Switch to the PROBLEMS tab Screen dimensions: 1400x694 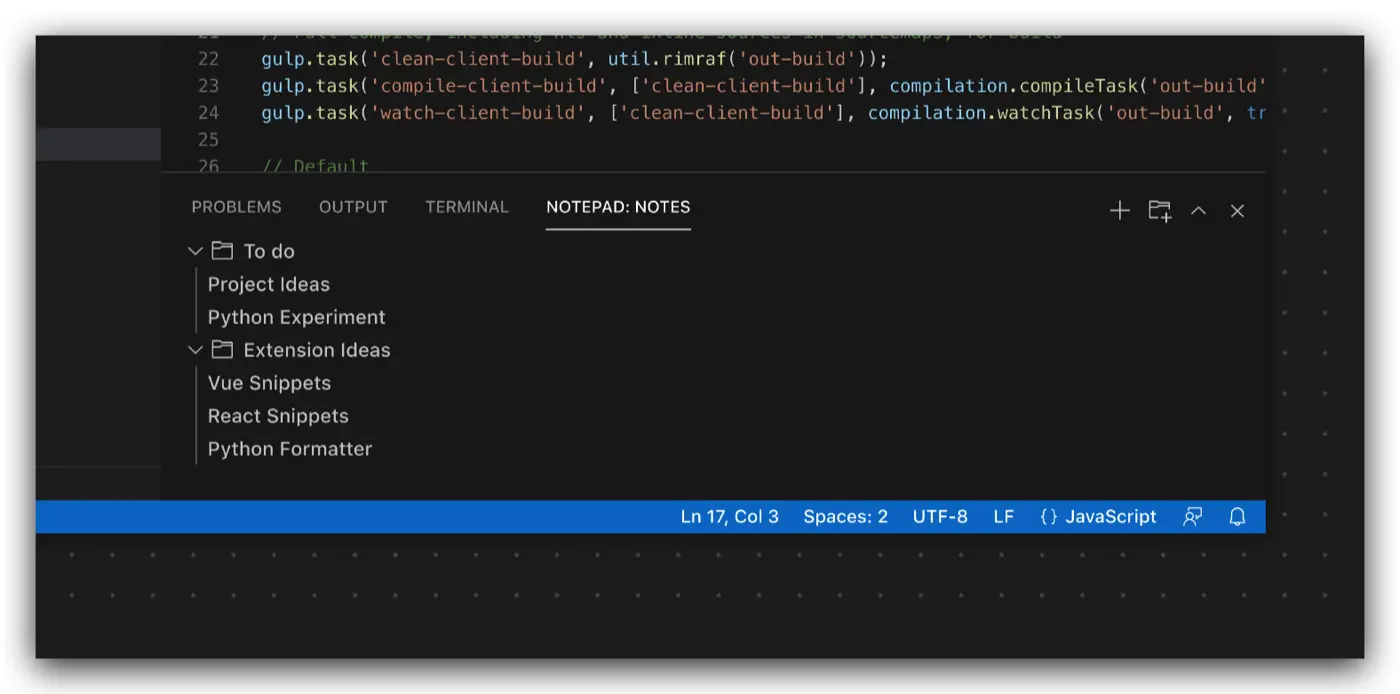236,207
